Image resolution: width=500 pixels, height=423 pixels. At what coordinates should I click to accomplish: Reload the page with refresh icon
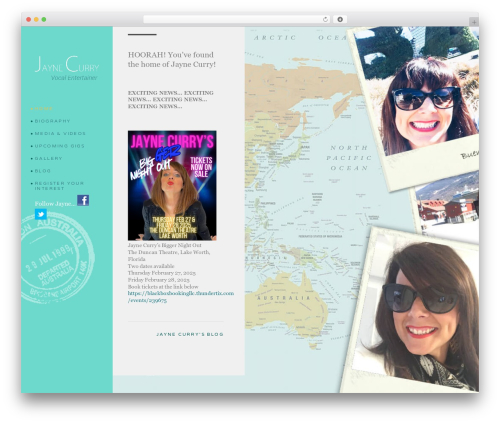point(325,20)
